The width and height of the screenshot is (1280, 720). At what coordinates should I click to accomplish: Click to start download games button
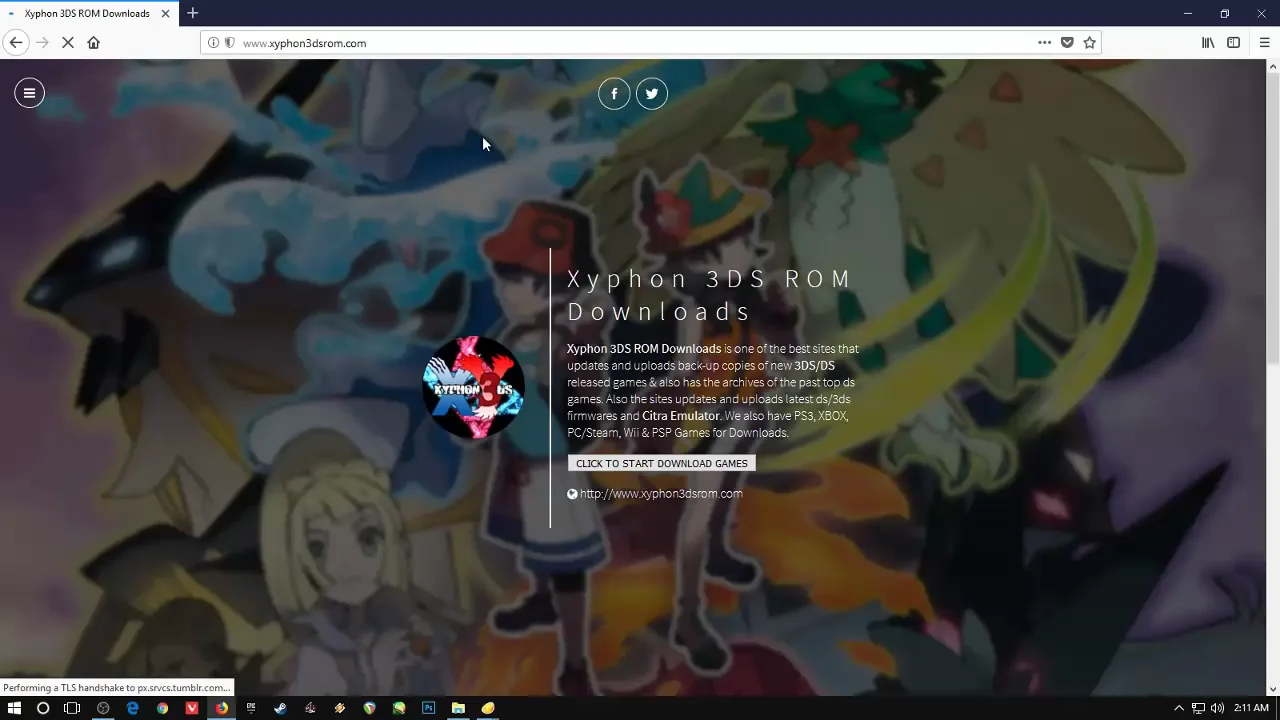[x=661, y=463]
